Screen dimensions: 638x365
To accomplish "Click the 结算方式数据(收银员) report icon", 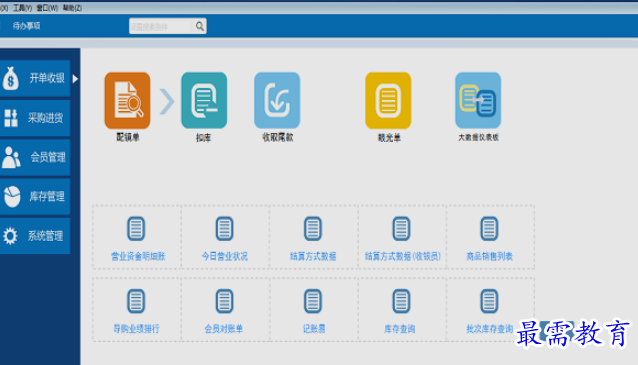I will (401, 229).
